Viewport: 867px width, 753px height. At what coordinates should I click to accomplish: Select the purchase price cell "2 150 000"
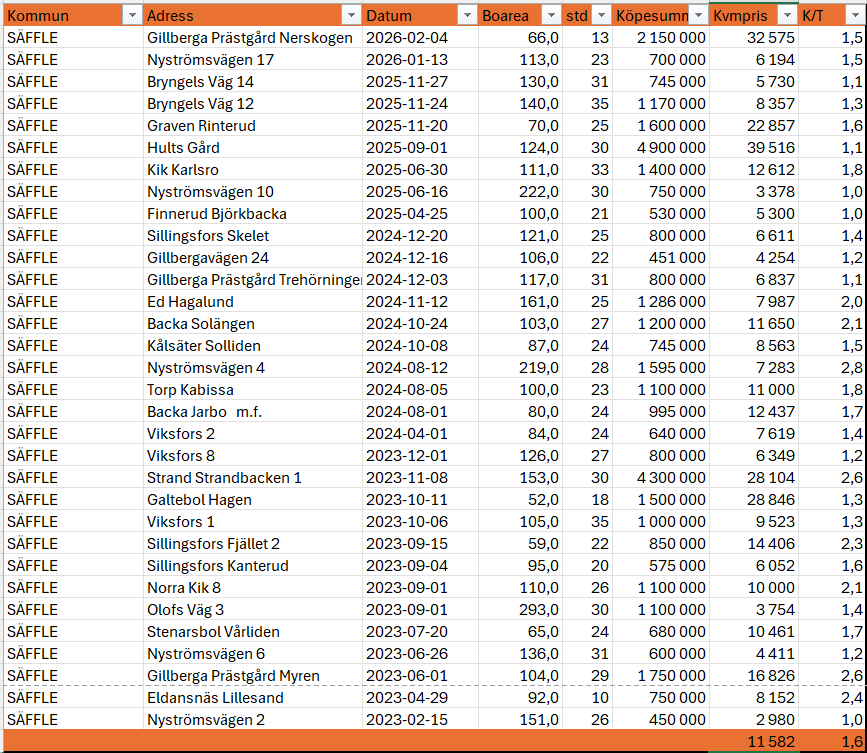point(661,38)
